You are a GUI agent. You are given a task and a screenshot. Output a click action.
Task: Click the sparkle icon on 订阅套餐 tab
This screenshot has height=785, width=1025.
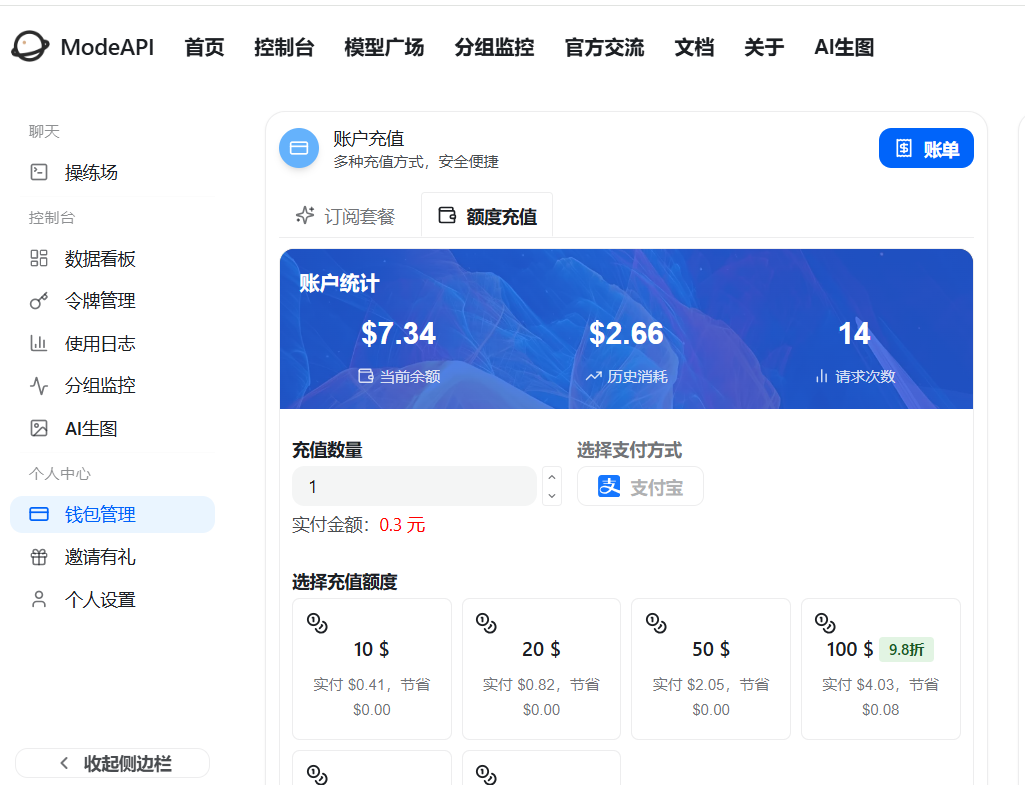point(305,215)
